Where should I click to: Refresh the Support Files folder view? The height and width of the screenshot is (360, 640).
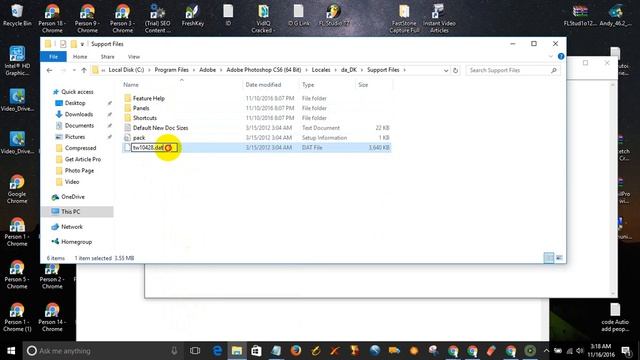click(x=456, y=70)
